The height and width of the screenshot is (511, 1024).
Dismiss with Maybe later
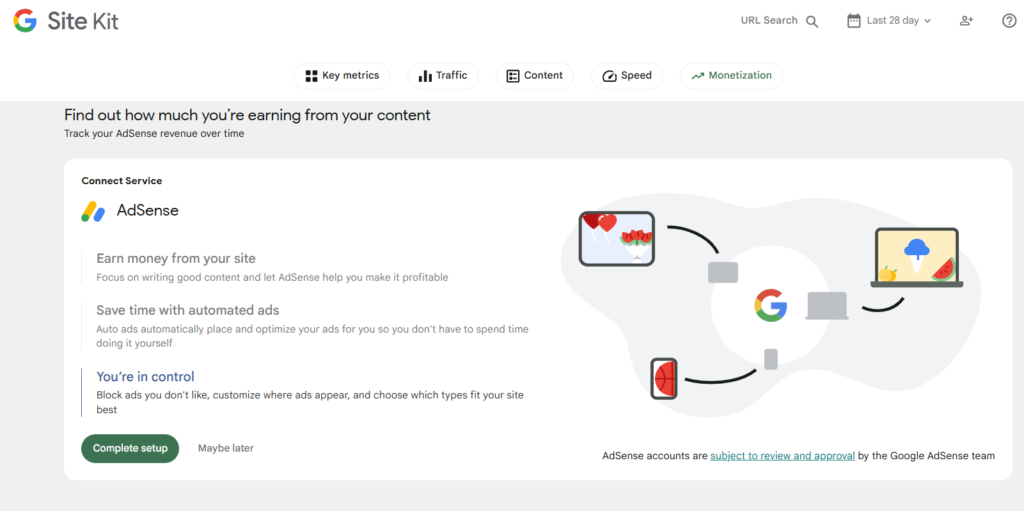(x=225, y=448)
